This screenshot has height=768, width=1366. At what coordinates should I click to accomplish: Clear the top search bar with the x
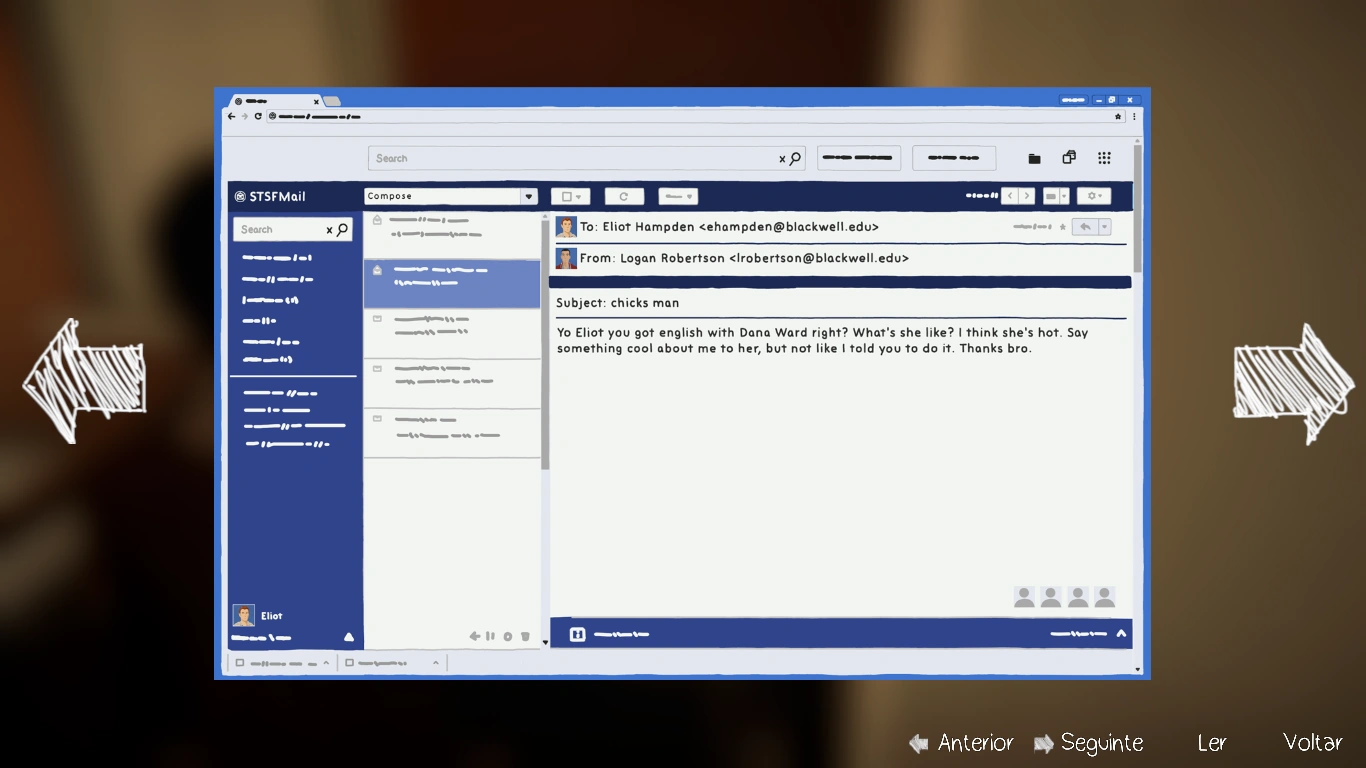click(782, 159)
